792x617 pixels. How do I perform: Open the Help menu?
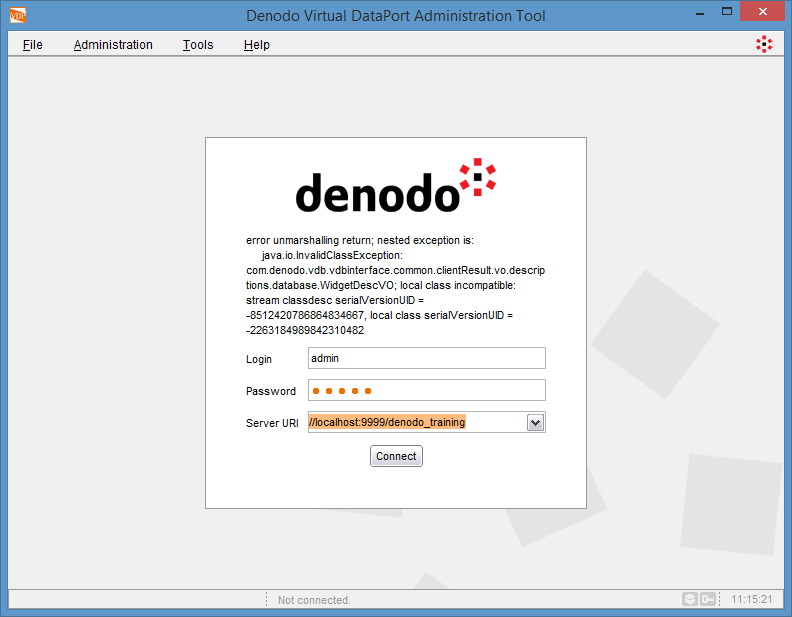(257, 45)
